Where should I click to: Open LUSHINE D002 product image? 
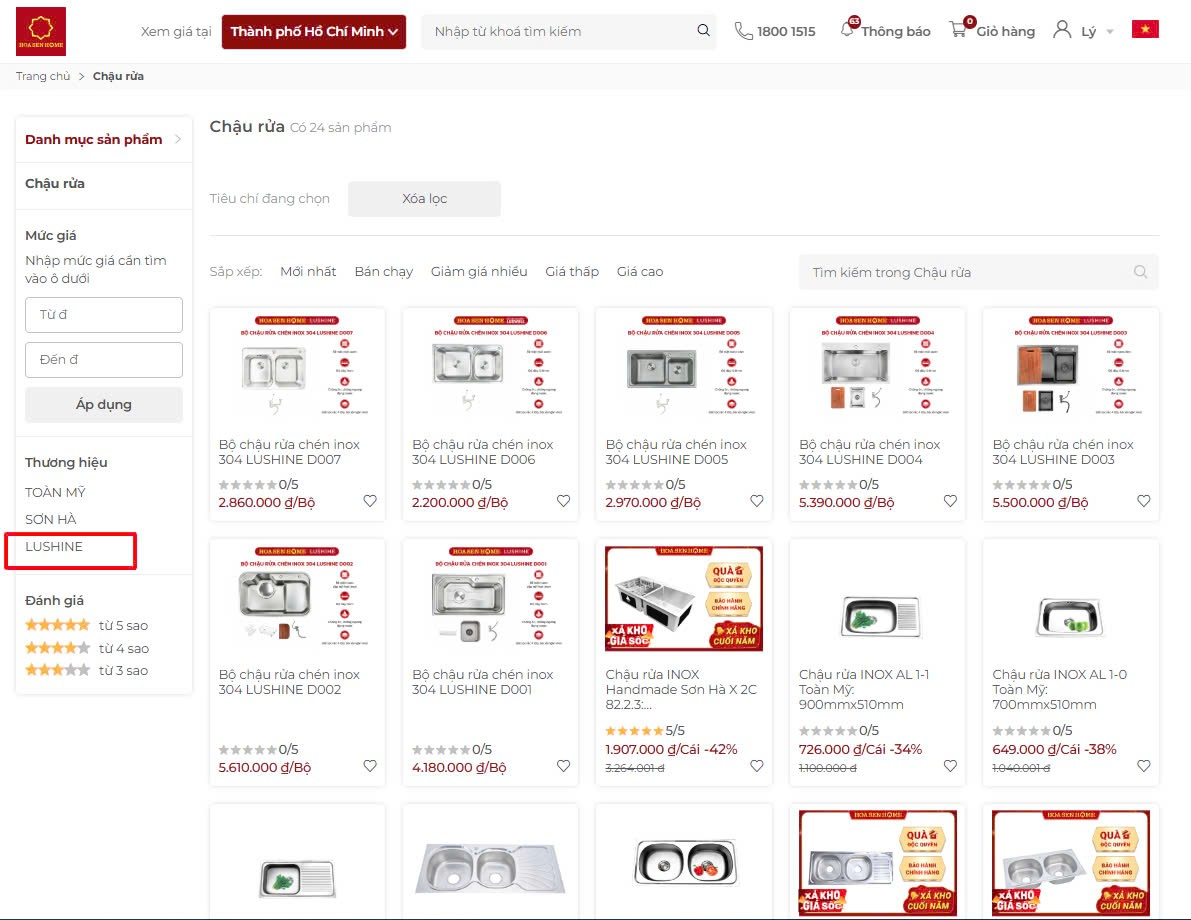point(297,597)
